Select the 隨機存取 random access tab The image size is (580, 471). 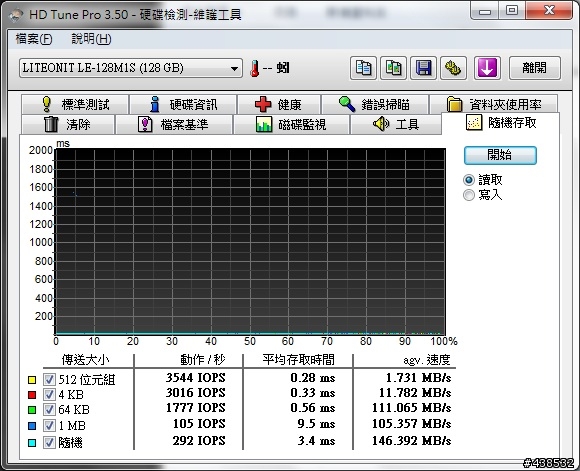tap(500, 123)
